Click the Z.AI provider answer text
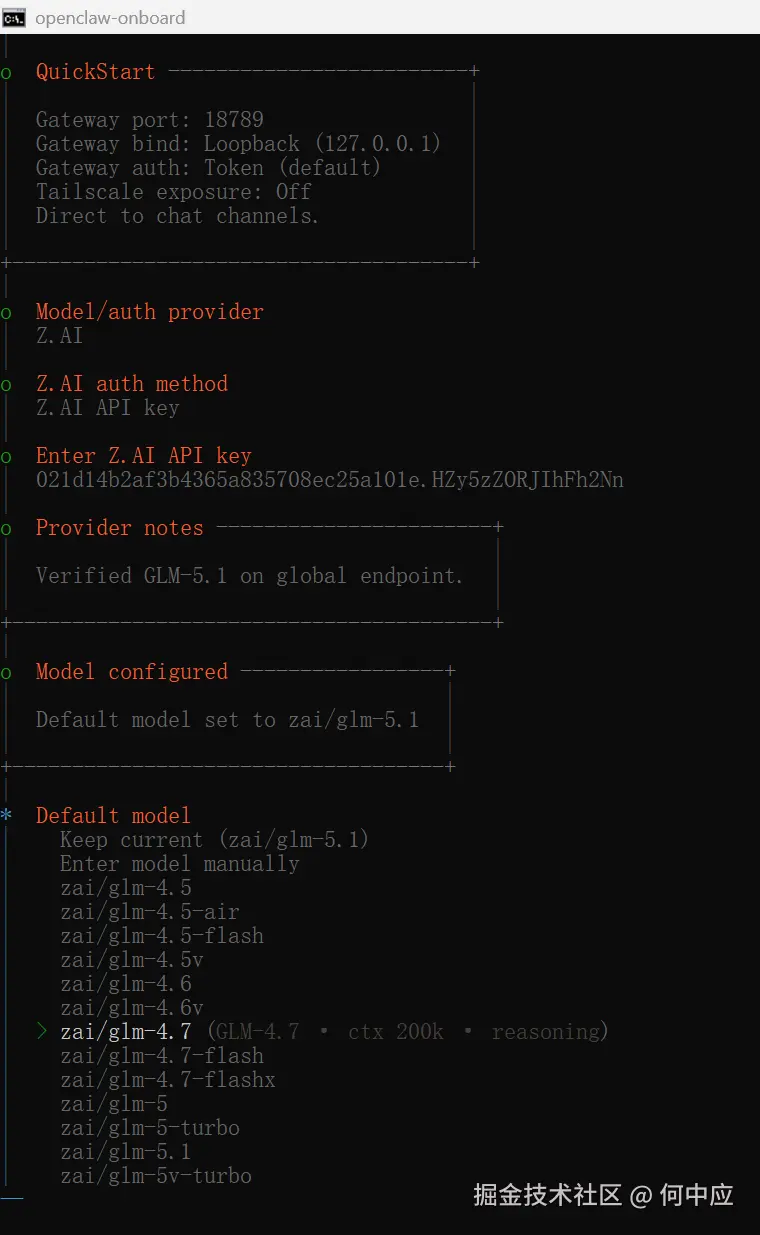Screen dimensions: 760x1235 pos(59,336)
